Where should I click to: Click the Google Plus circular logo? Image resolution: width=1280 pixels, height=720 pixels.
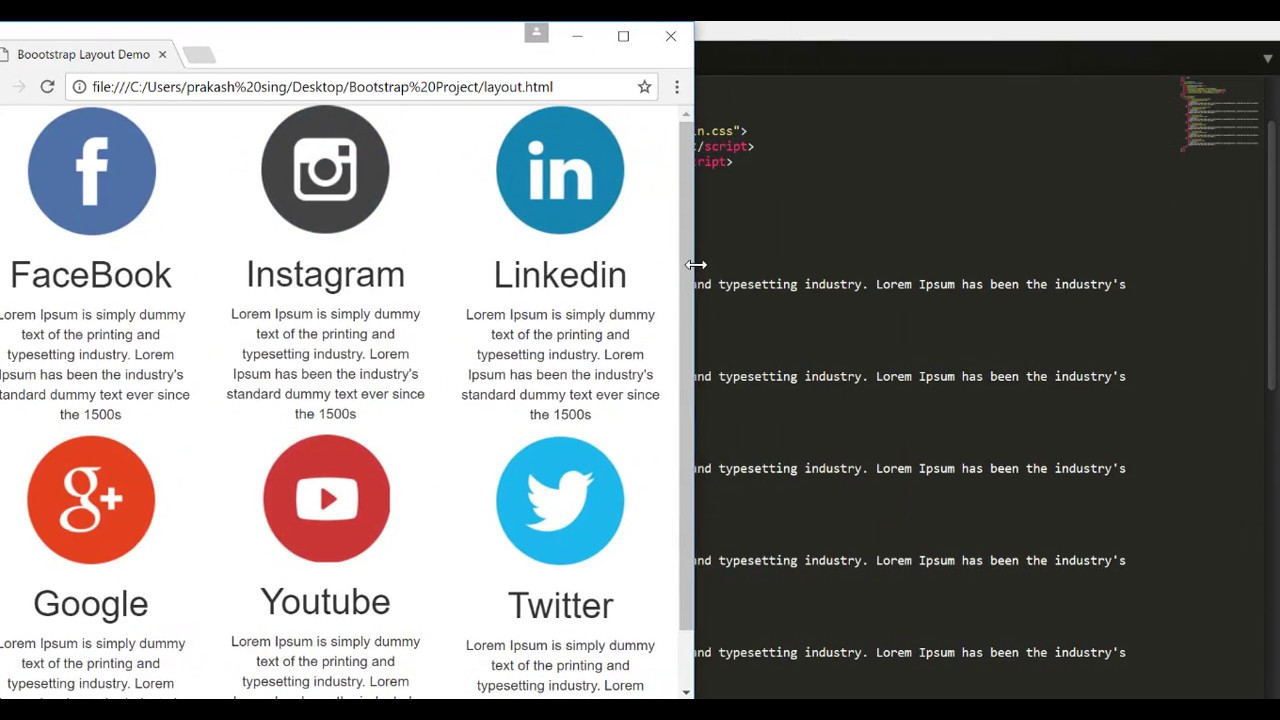tap(91, 500)
